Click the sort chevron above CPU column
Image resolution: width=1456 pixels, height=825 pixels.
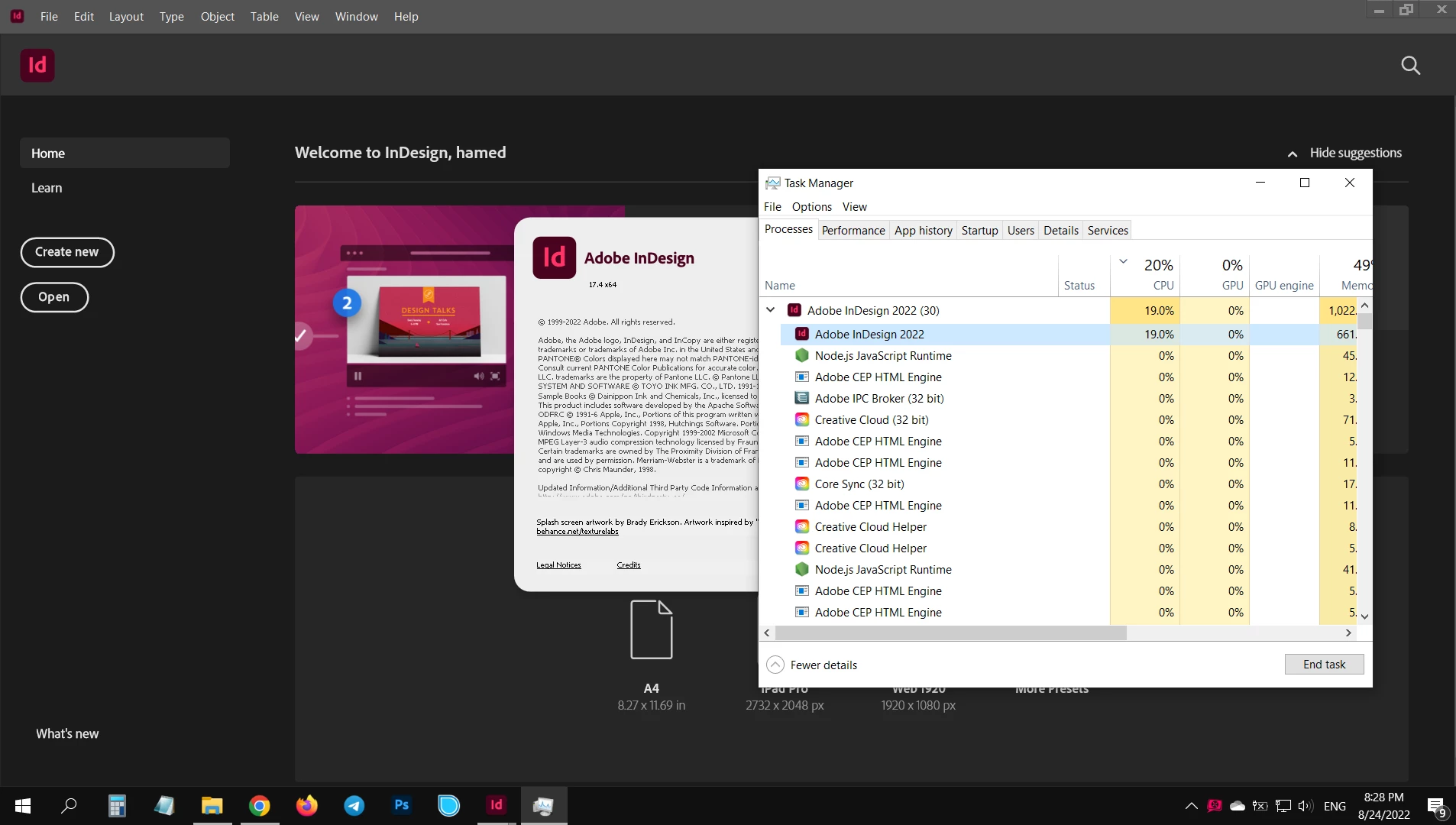coord(1123,262)
